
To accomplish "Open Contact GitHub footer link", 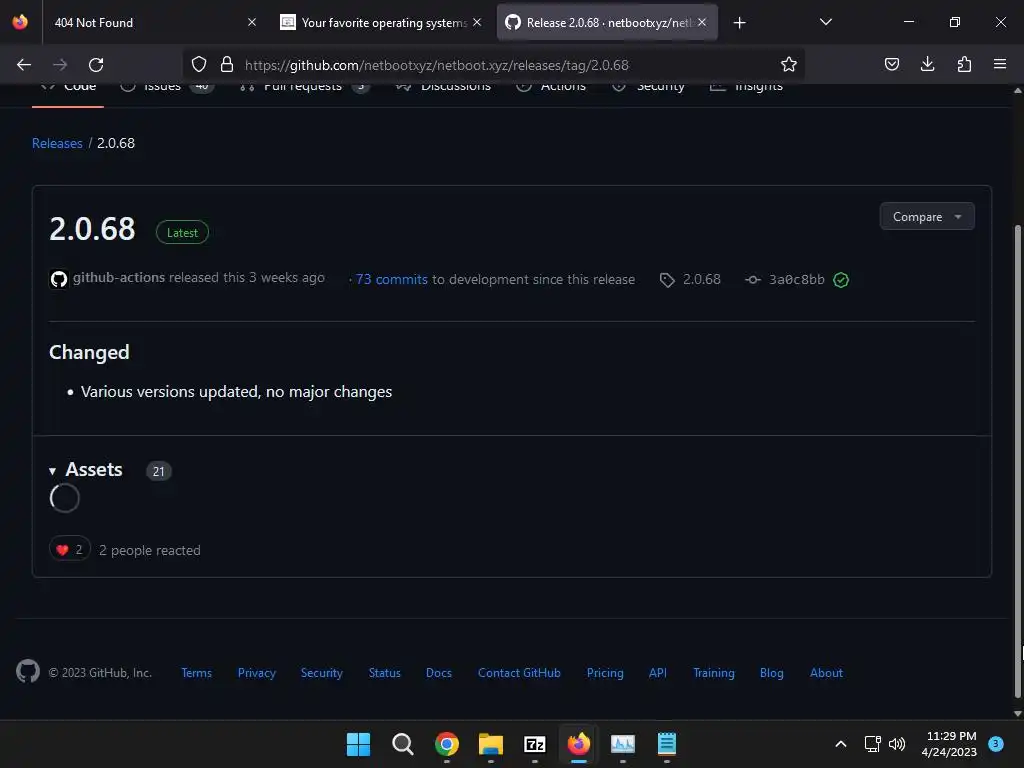I will 519,673.
